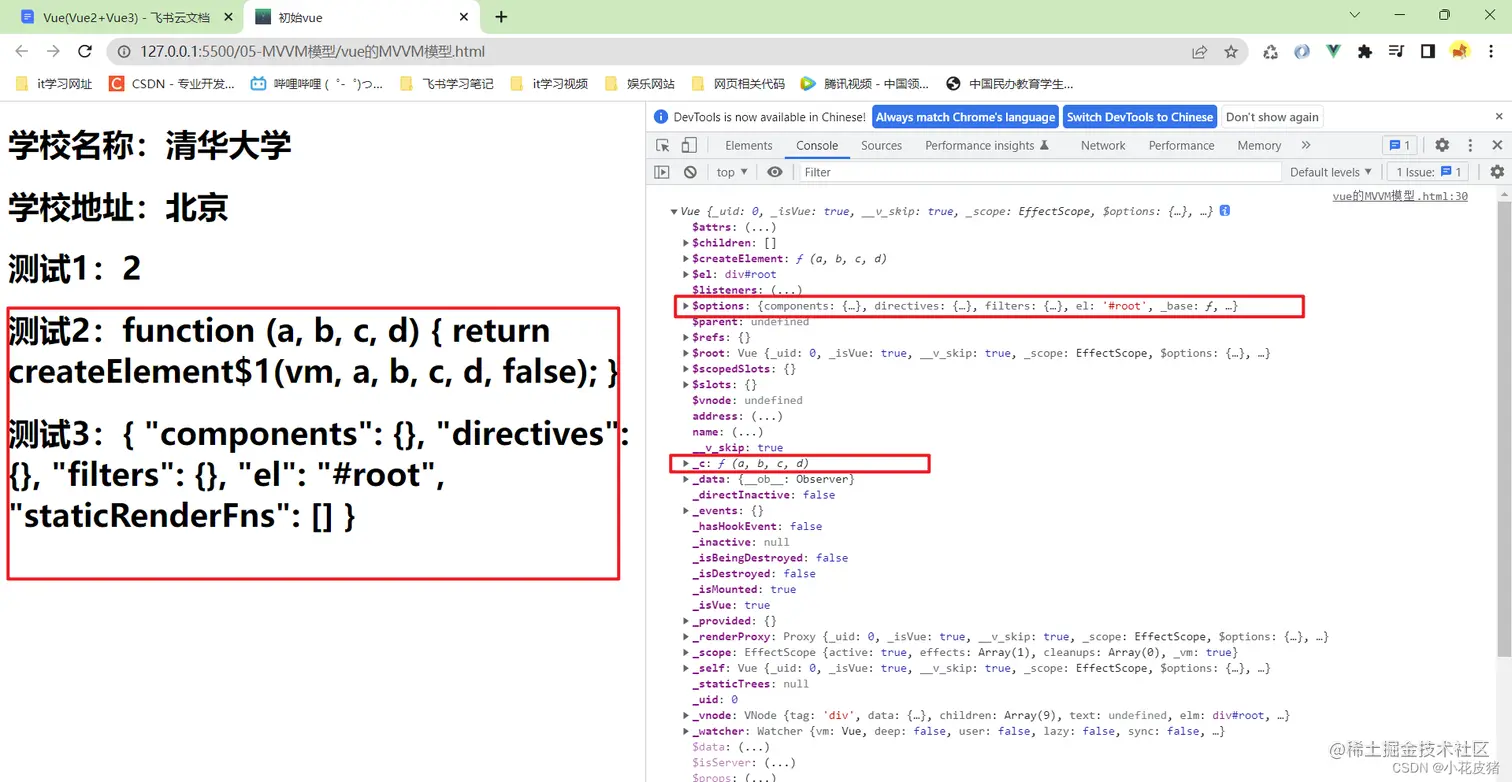Click the blue messages badge showing 1
The height and width of the screenshot is (782, 1512).
tap(1400, 145)
